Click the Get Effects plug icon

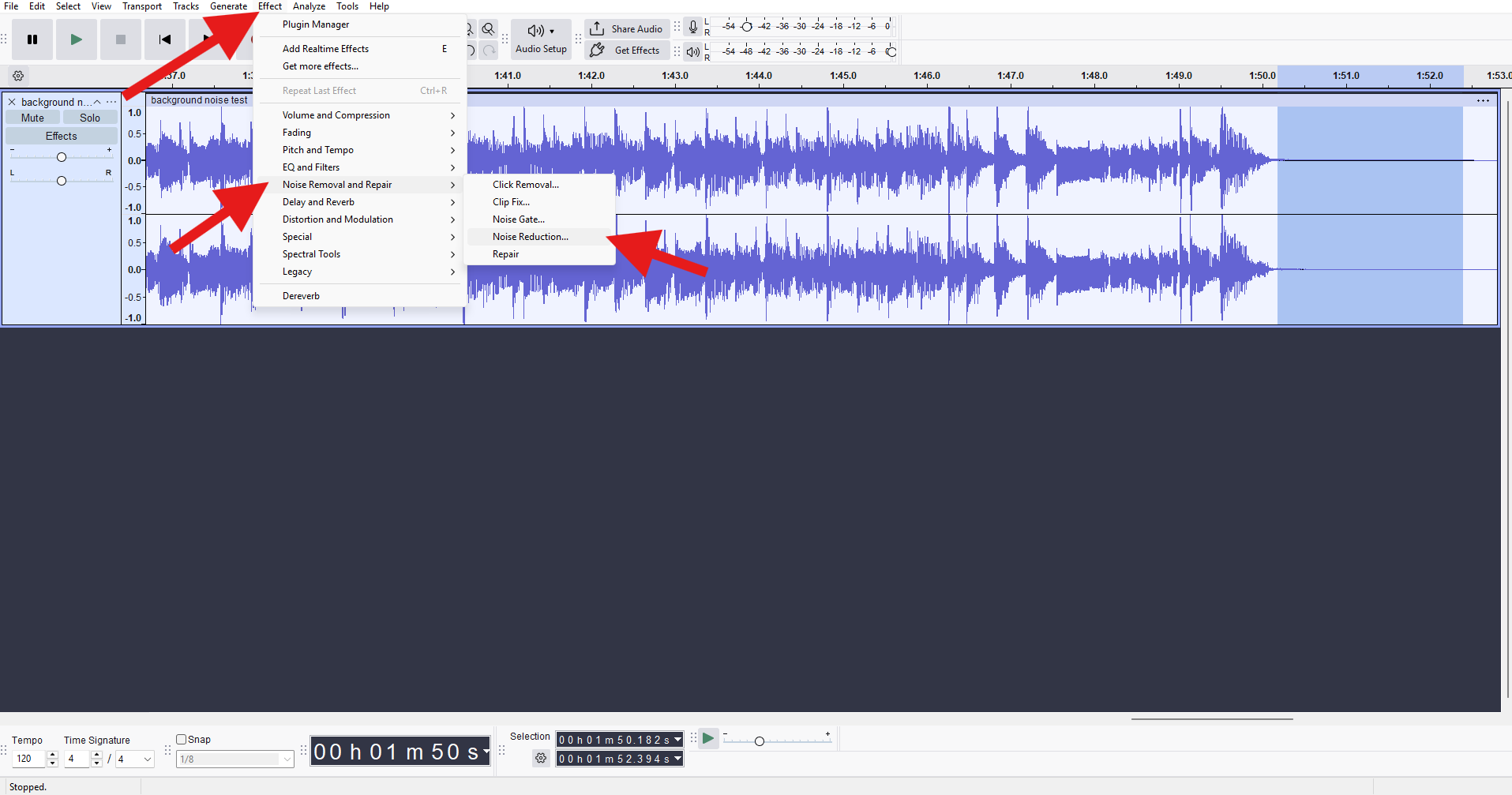598,50
